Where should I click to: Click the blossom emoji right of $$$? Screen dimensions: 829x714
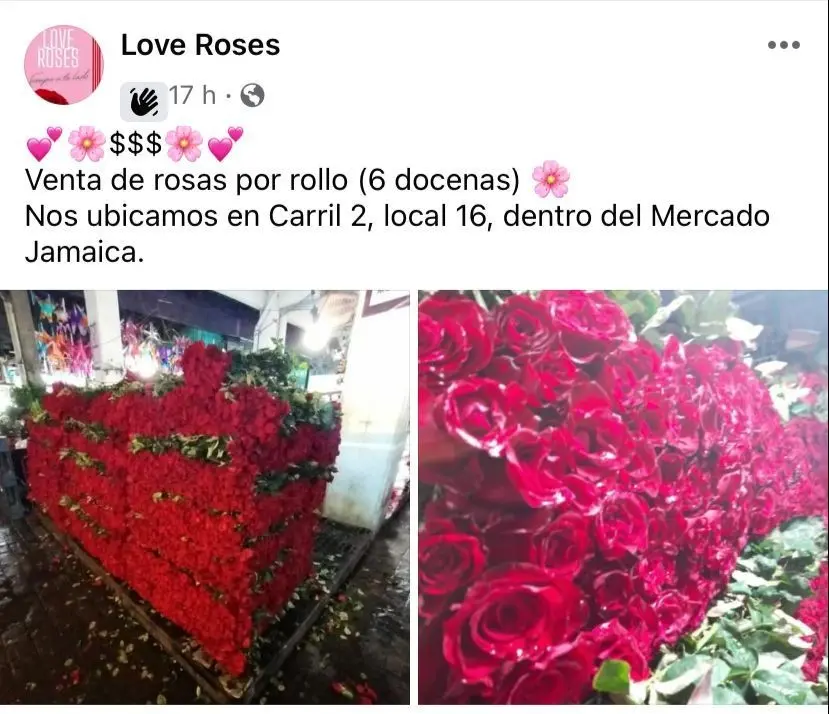pyautogui.click(x=185, y=143)
